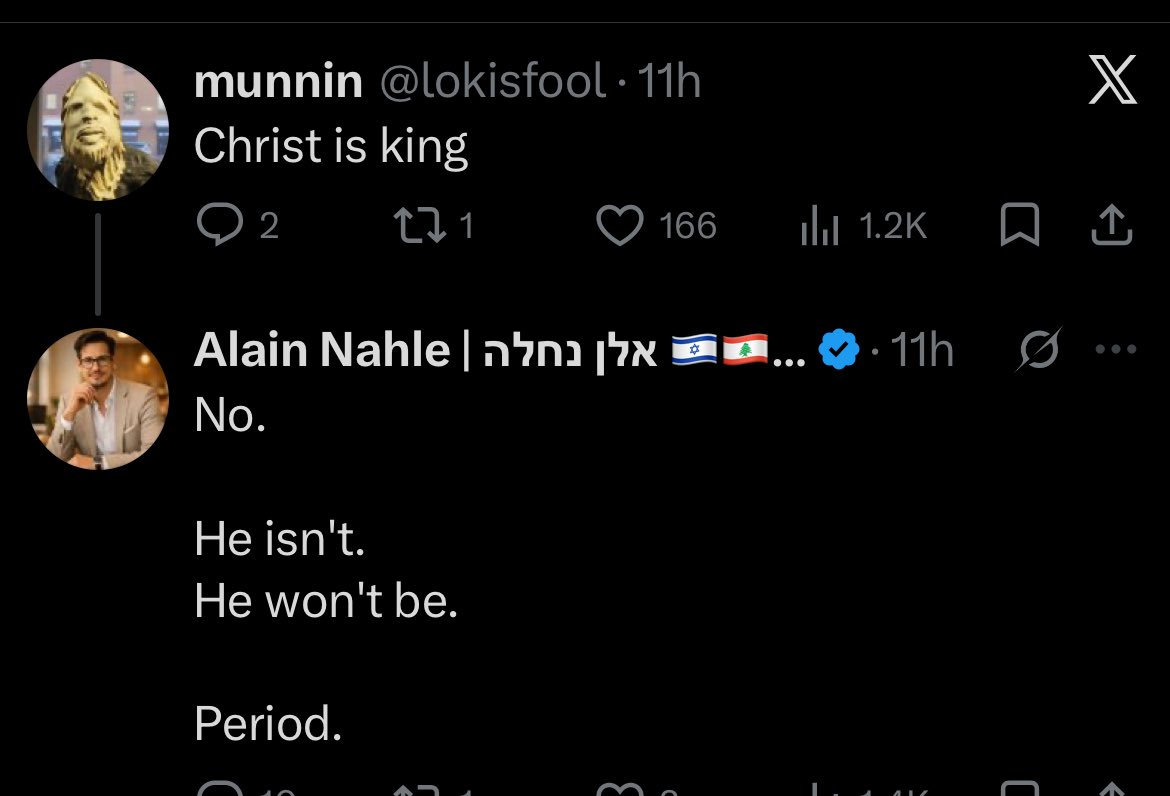
Task: Open the 11h timestamp on Alain's reply
Action: coord(922,349)
